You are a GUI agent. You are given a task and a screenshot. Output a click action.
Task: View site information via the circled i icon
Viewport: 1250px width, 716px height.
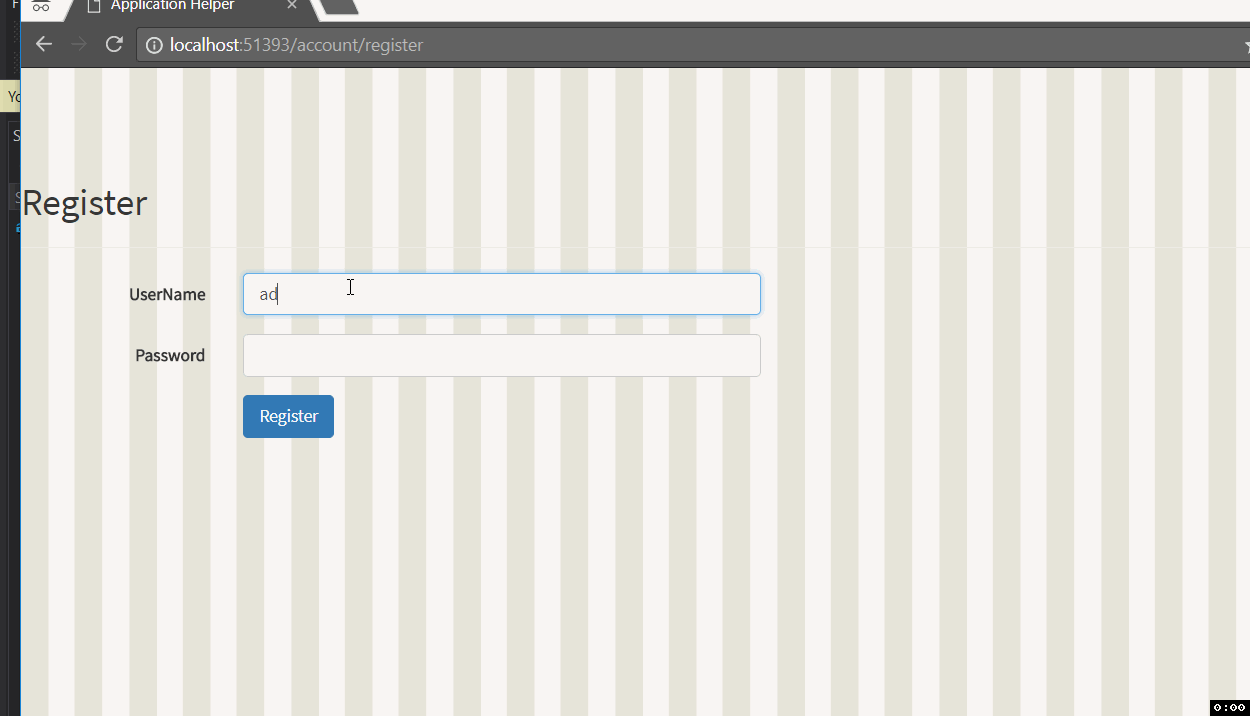[154, 45]
